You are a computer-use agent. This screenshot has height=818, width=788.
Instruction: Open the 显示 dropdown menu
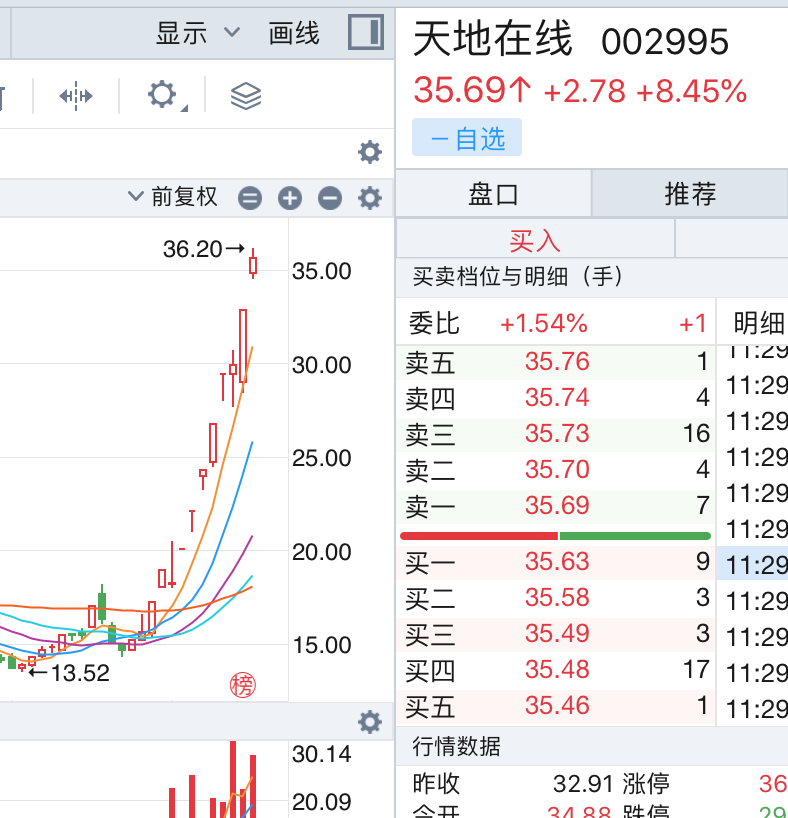click(x=198, y=33)
